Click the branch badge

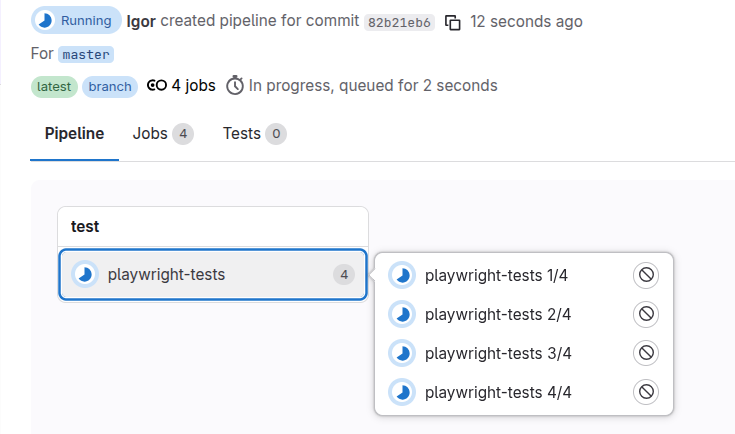coord(110,86)
